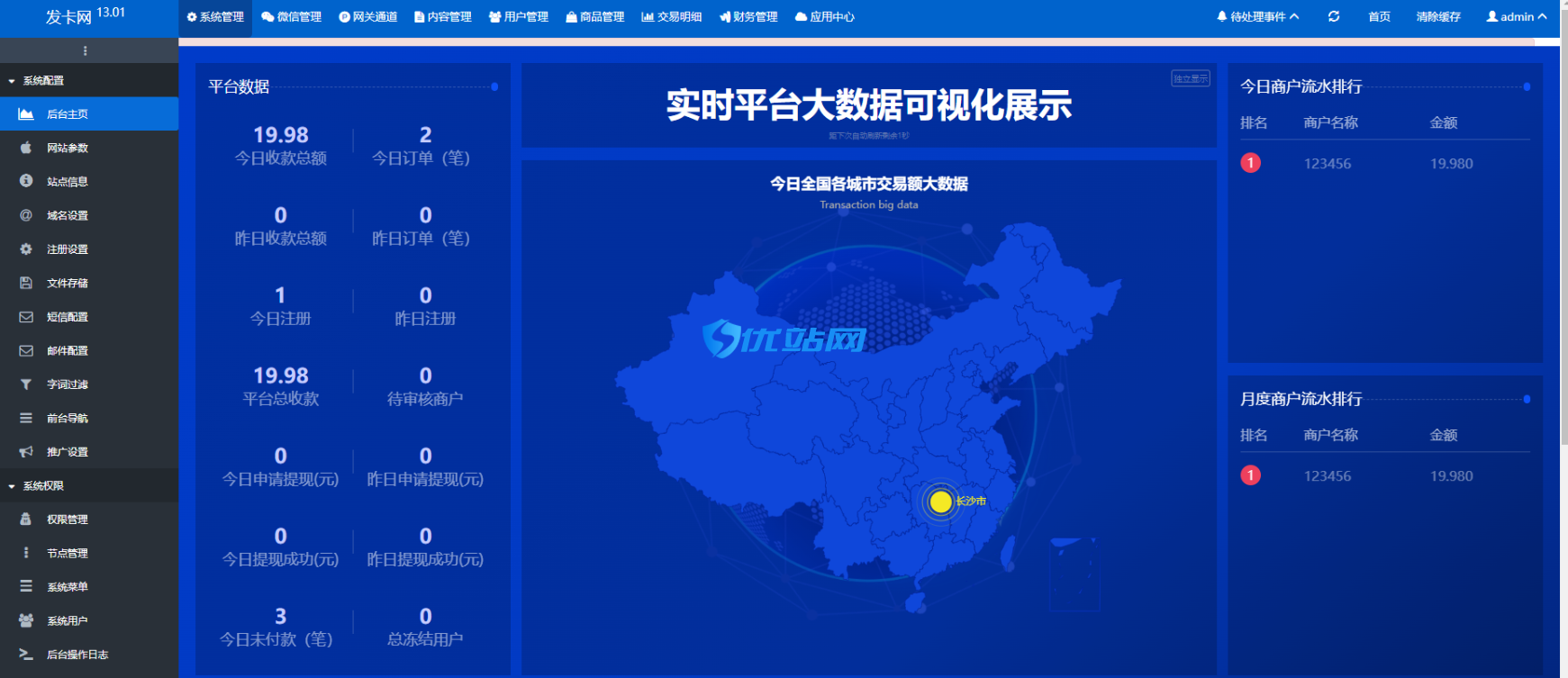Click the list icon for 系统菜单
This screenshot has height=678, width=1568.
click(x=26, y=586)
